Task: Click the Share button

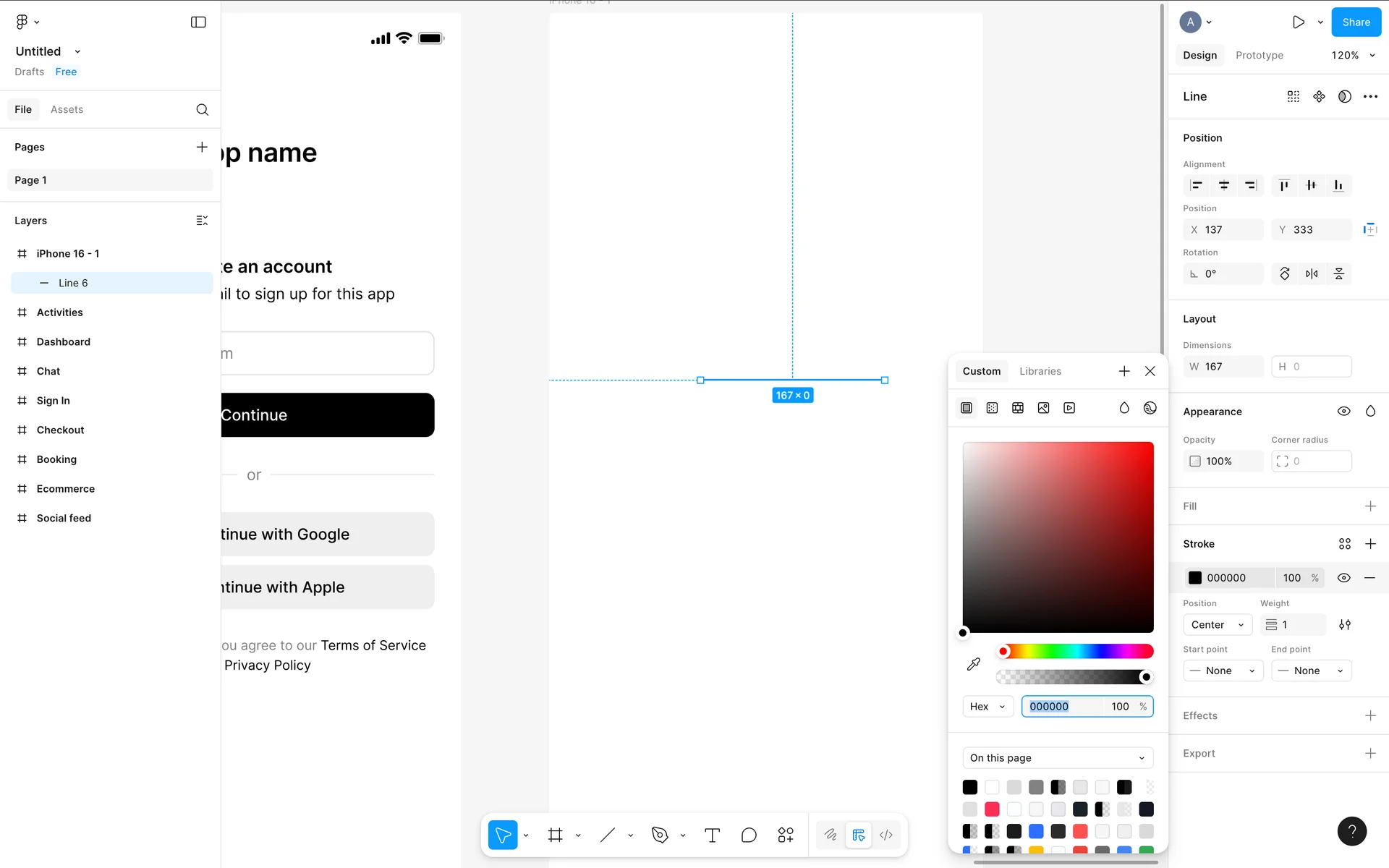Action: [1356, 22]
